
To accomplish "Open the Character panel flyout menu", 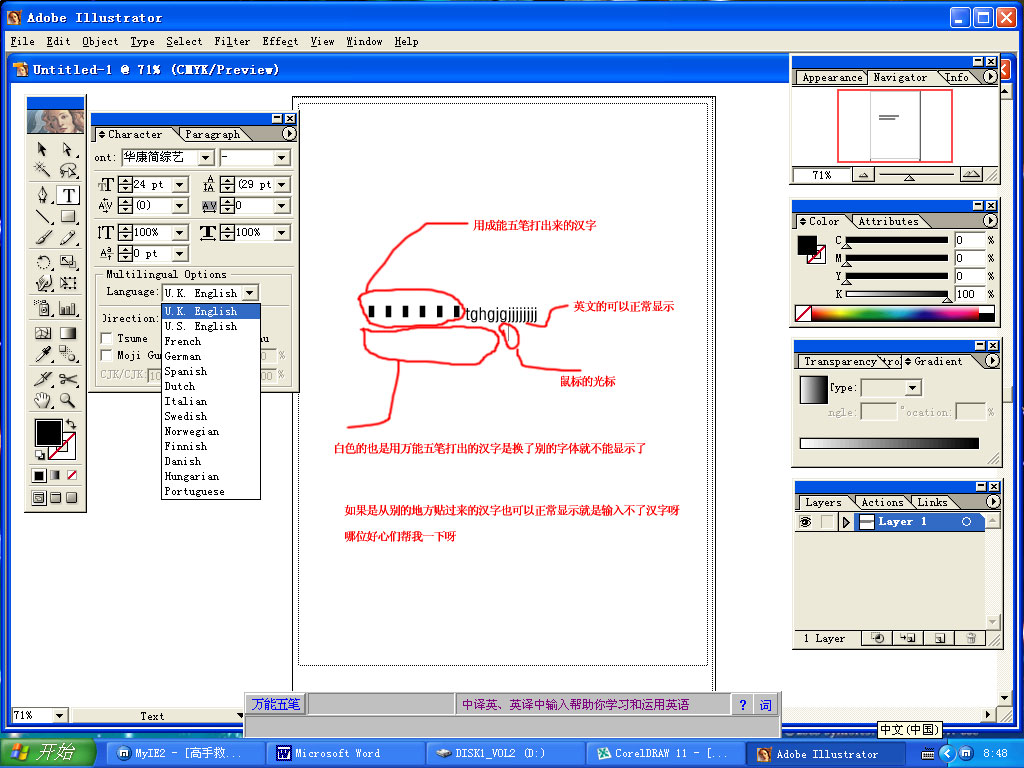I will (x=289, y=134).
